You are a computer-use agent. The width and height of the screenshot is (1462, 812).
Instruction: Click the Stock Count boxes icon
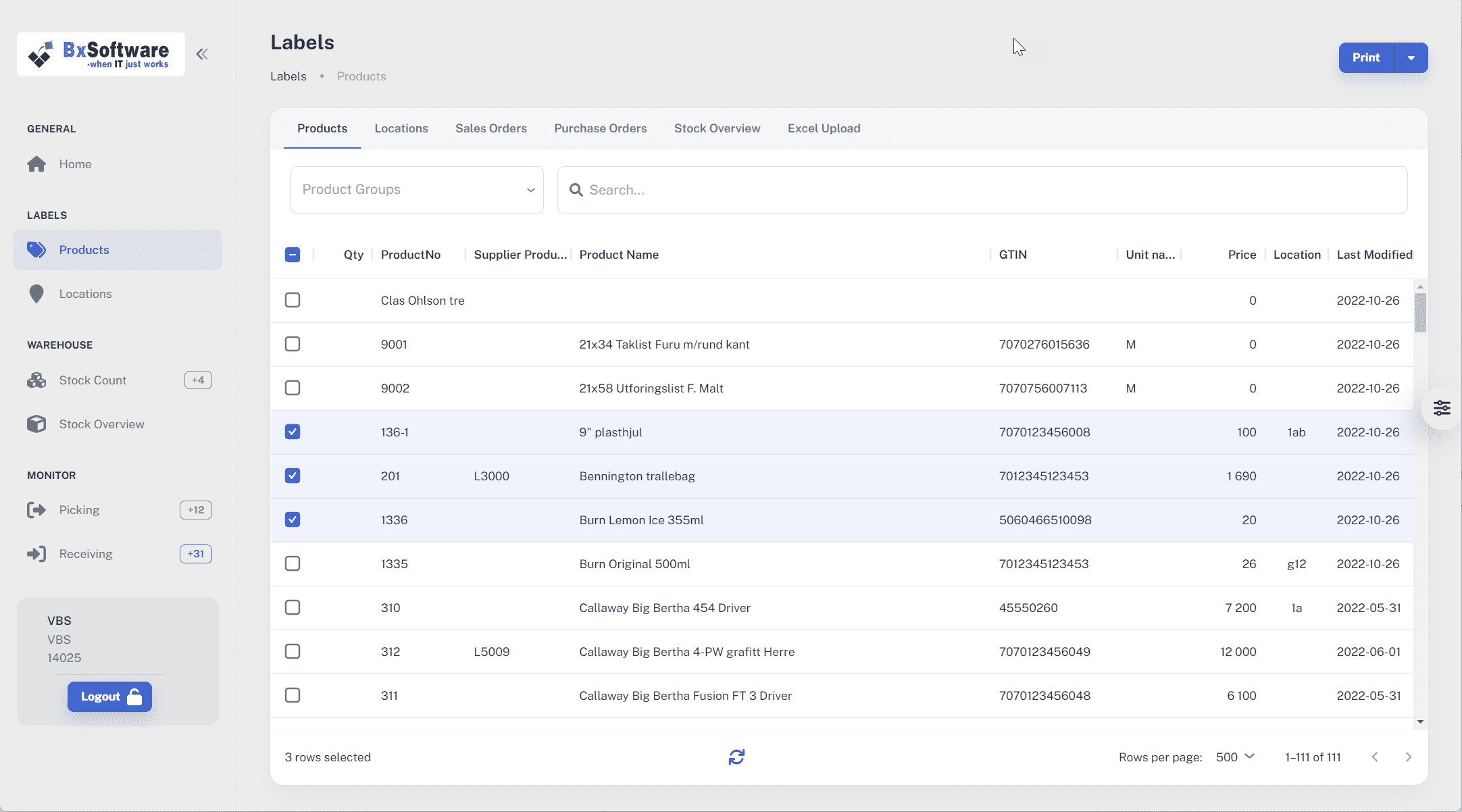tap(36, 380)
